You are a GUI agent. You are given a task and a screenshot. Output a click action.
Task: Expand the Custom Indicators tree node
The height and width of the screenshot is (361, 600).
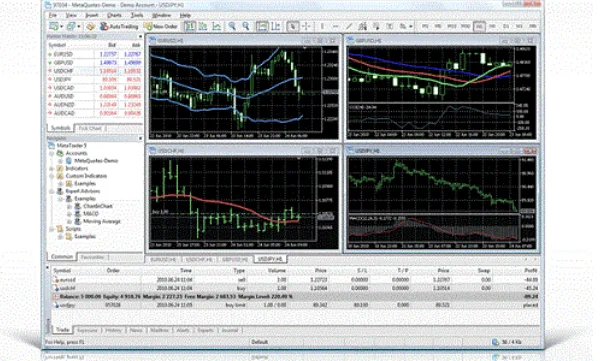pyautogui.click(x=52, y=176)
